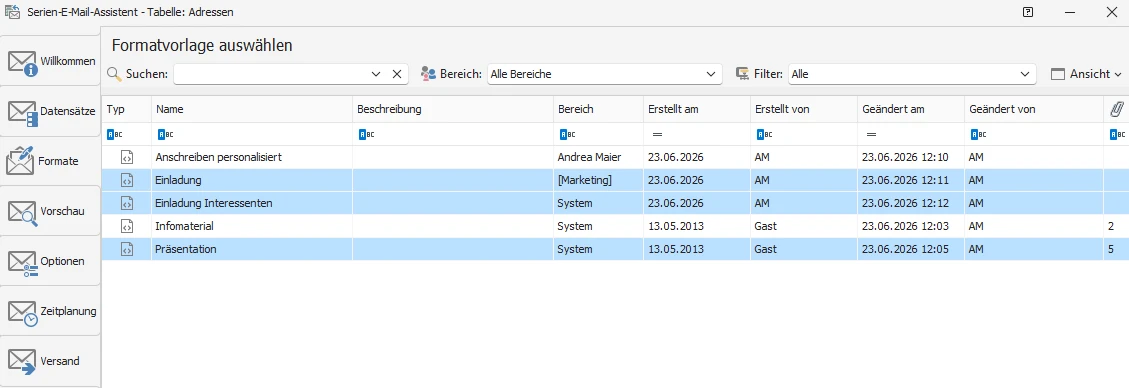Image resolution: width=1129 pixels, height=388 pixels.
Task: Click the 'Andrea Maier' Bereich cell
Action: tap(598, 157)
